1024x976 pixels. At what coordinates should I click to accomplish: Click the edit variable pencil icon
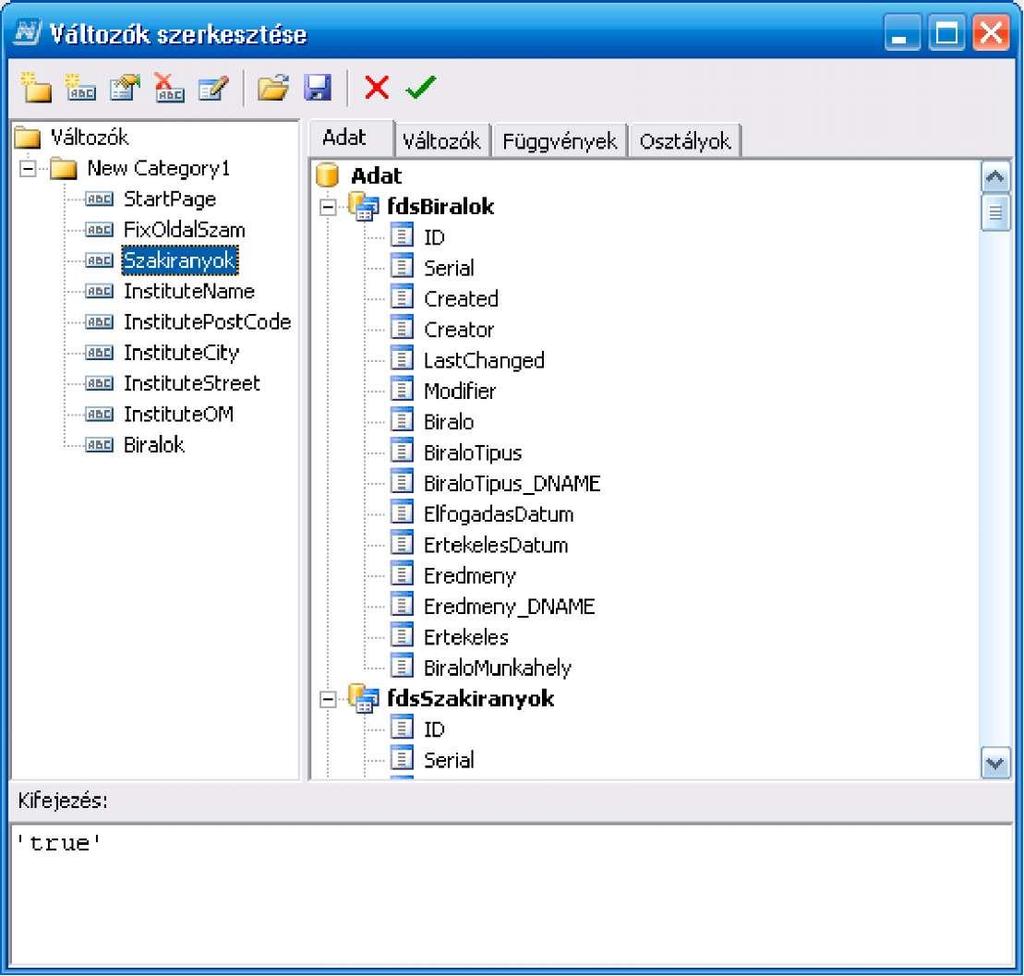[214, 88]
